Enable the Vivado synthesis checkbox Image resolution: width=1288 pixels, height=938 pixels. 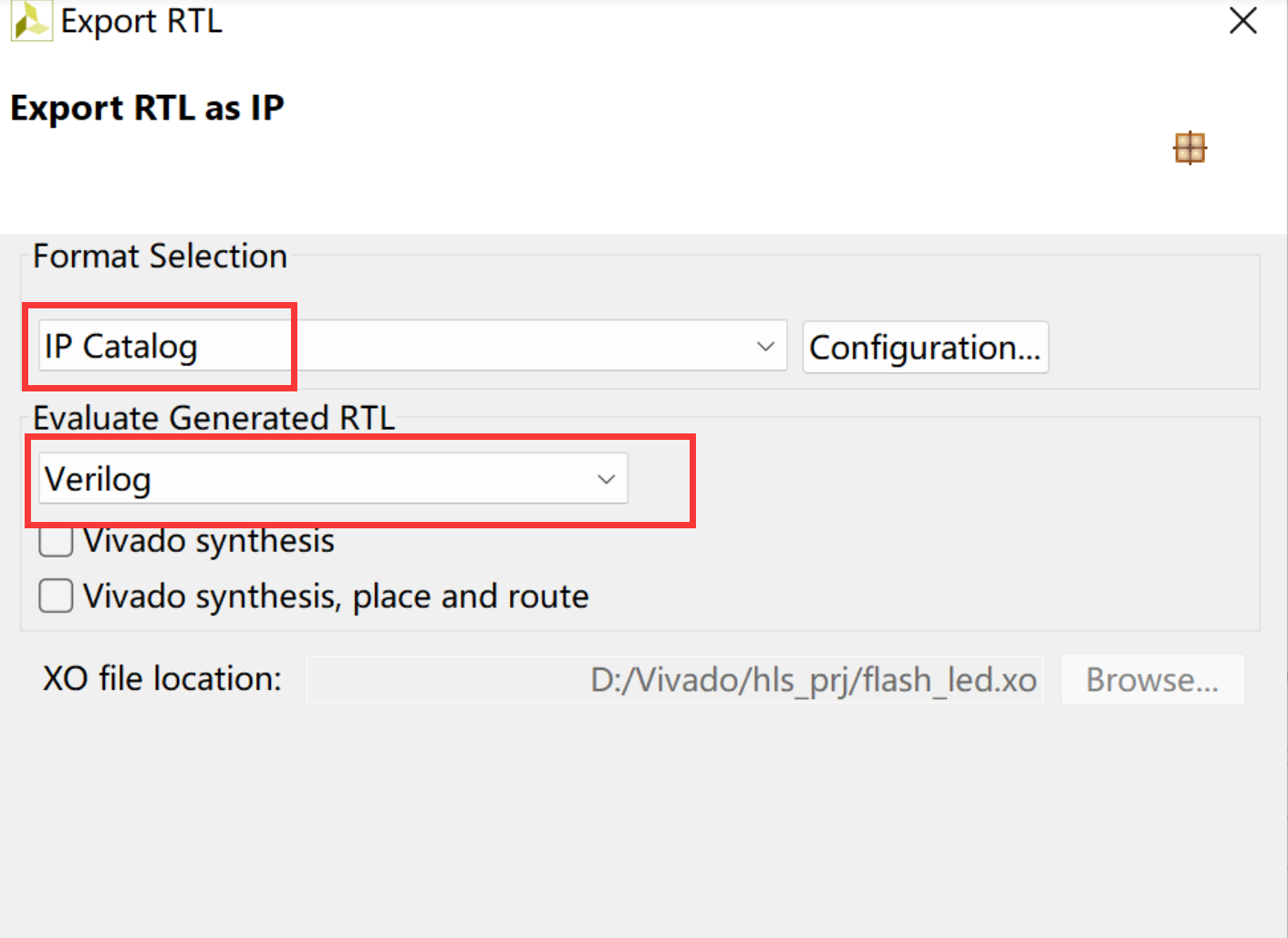coord(56,541)
